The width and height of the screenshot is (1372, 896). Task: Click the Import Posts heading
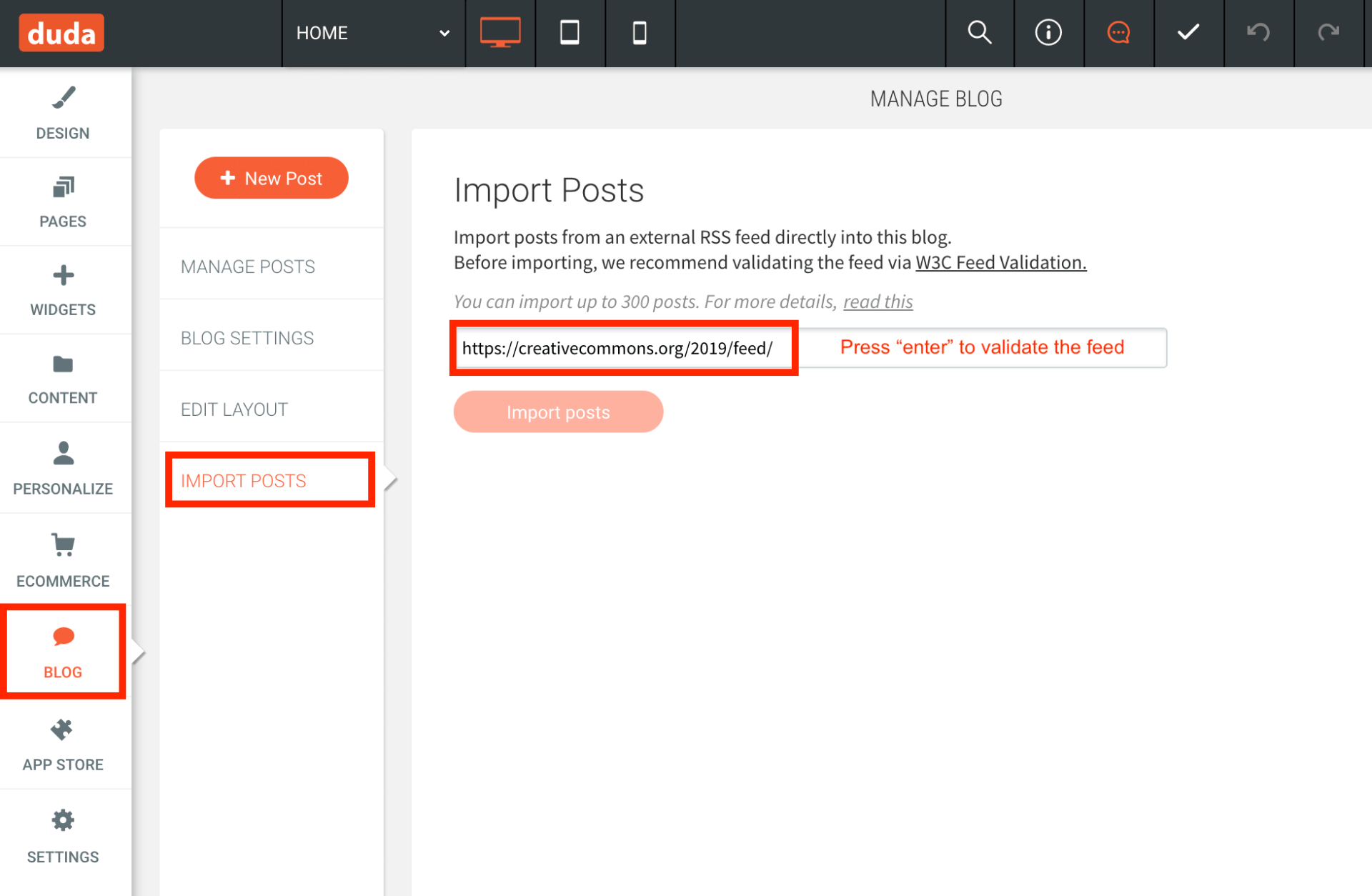click(549, 191)
